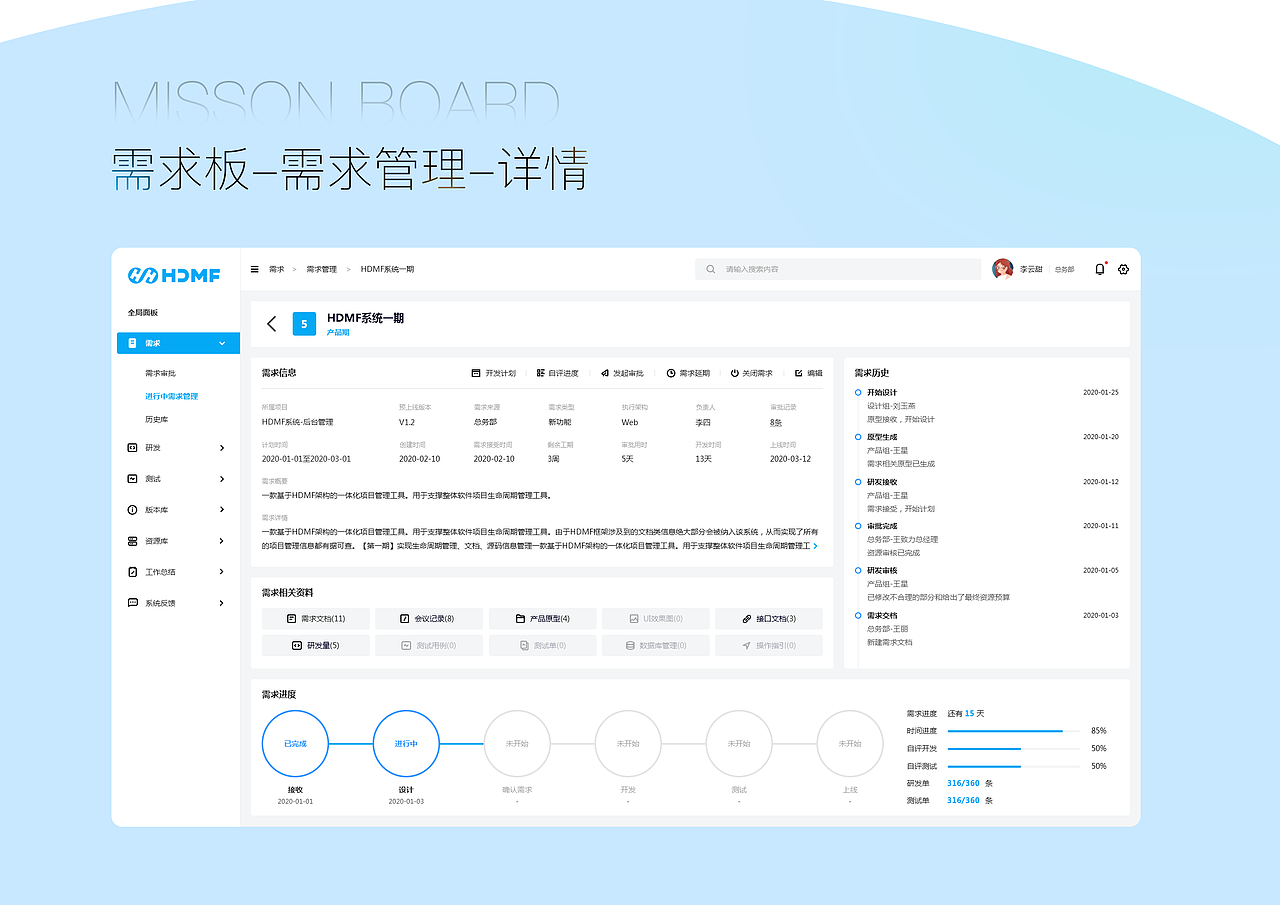Expand the full 需求详情 text arrow
Image resolution: width=1280 pixels, height=905 pixels.
(815, 546)
